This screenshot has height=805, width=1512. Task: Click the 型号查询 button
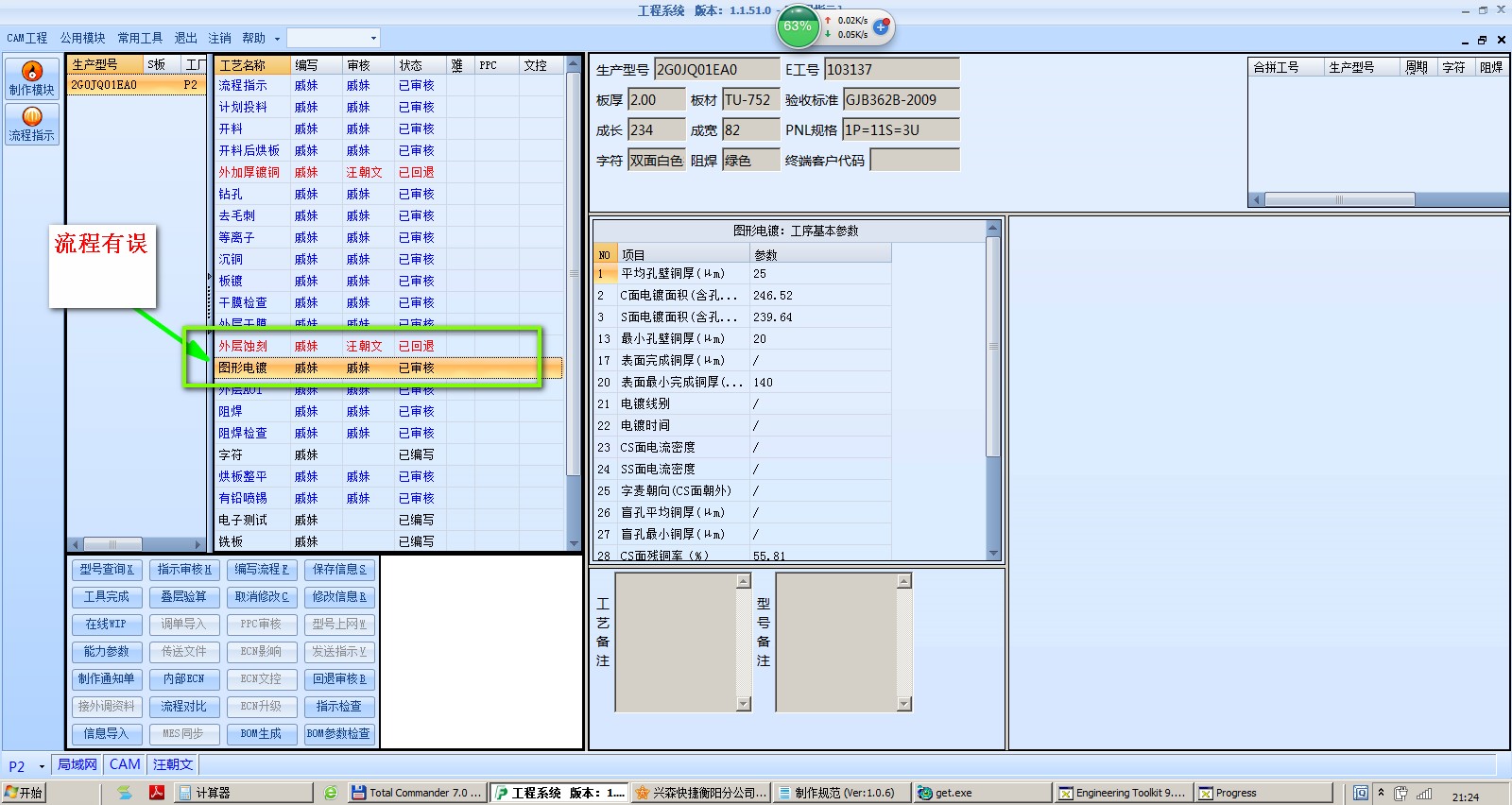tap(107, 570)
